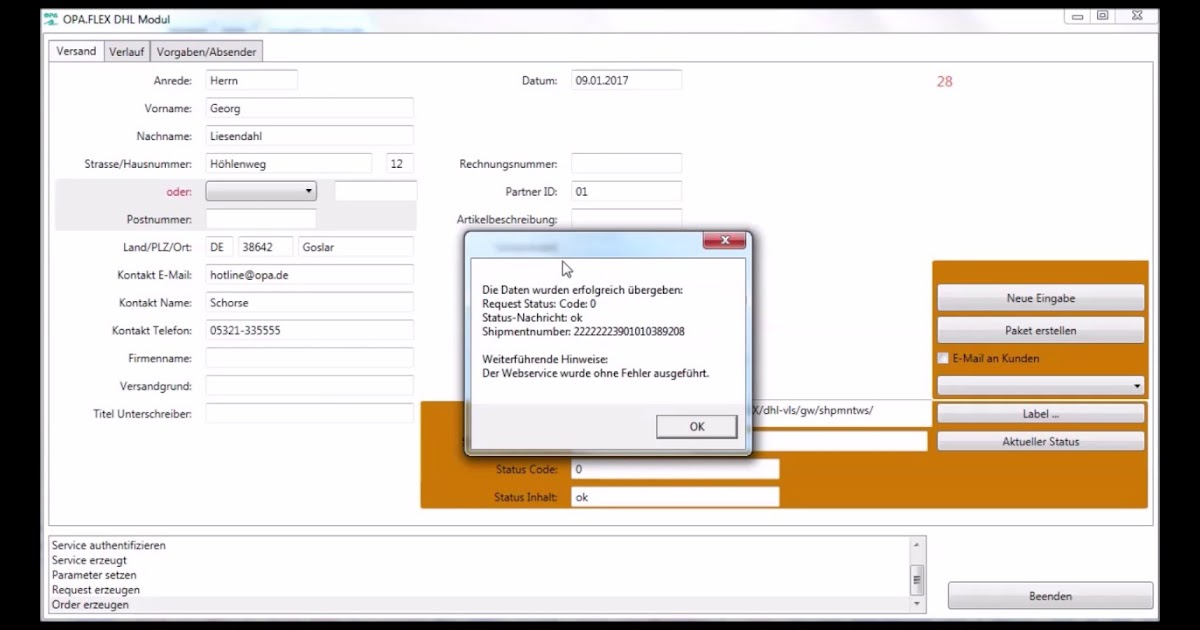Close the message dialog with red X
This screenshot has width=1200, height=630.
(x=725, y=240)
